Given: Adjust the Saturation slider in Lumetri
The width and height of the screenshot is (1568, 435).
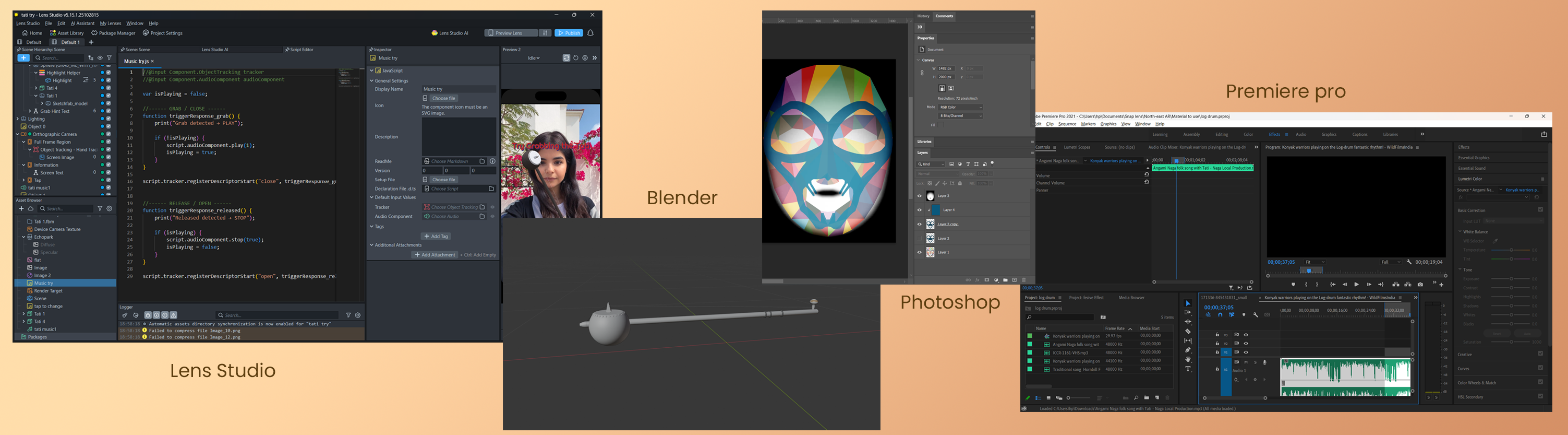Looking at the screenshot, I should coord(1511,343).
